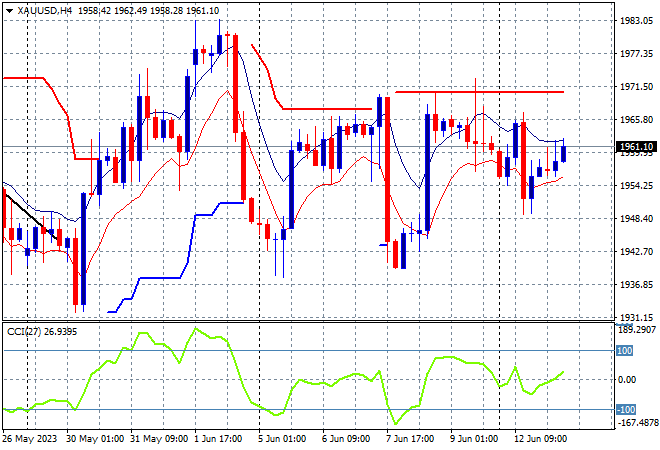This screenshot has width=660, height=450.
Task: Select the 7 Jun 17:00 time label
Action: 410,439
